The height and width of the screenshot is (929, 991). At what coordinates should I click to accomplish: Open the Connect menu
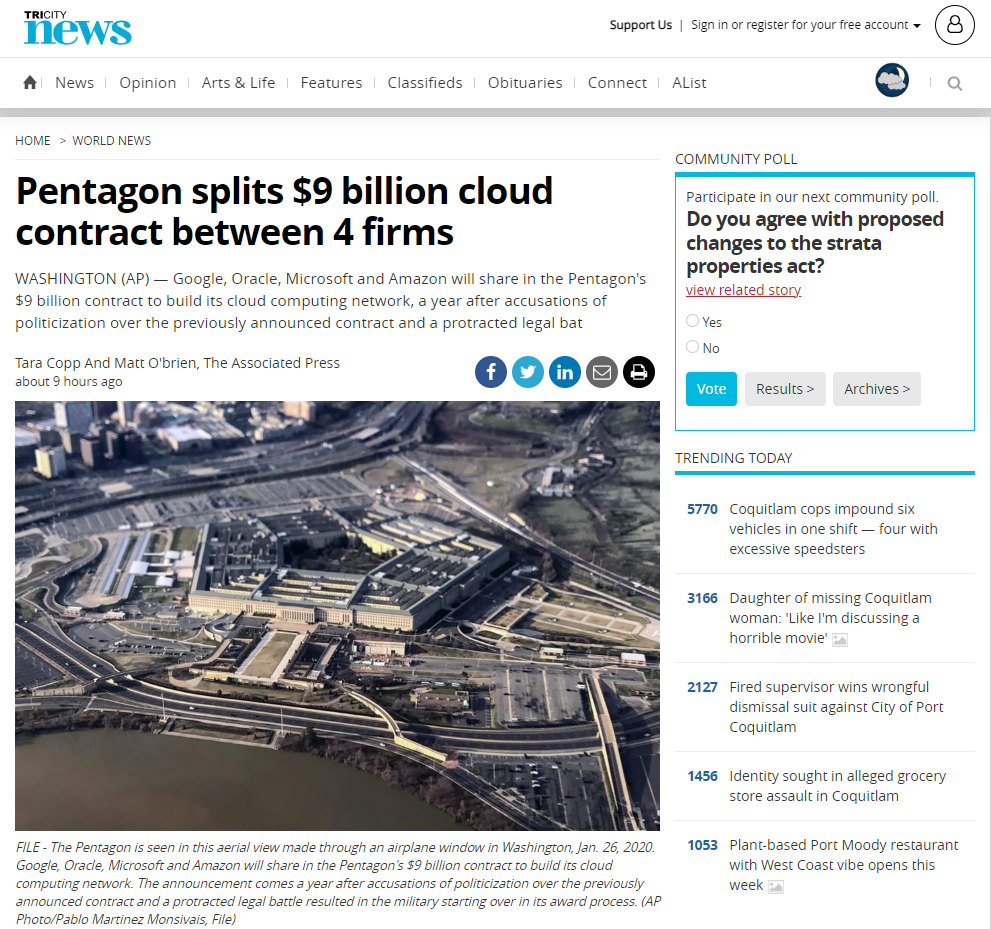617,83
